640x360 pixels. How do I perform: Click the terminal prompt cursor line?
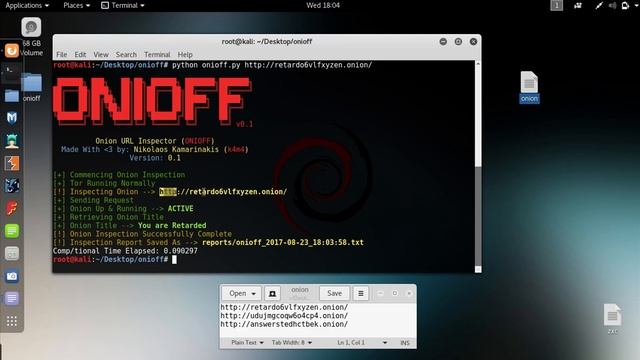(x=115, y=260)
